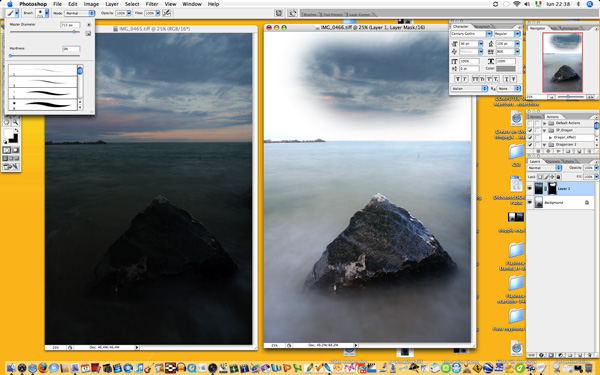The height and width of the screenshot is (375, 600).
Task: Disable the SP_Dragan action set checkbox
Action: [530, 130]
